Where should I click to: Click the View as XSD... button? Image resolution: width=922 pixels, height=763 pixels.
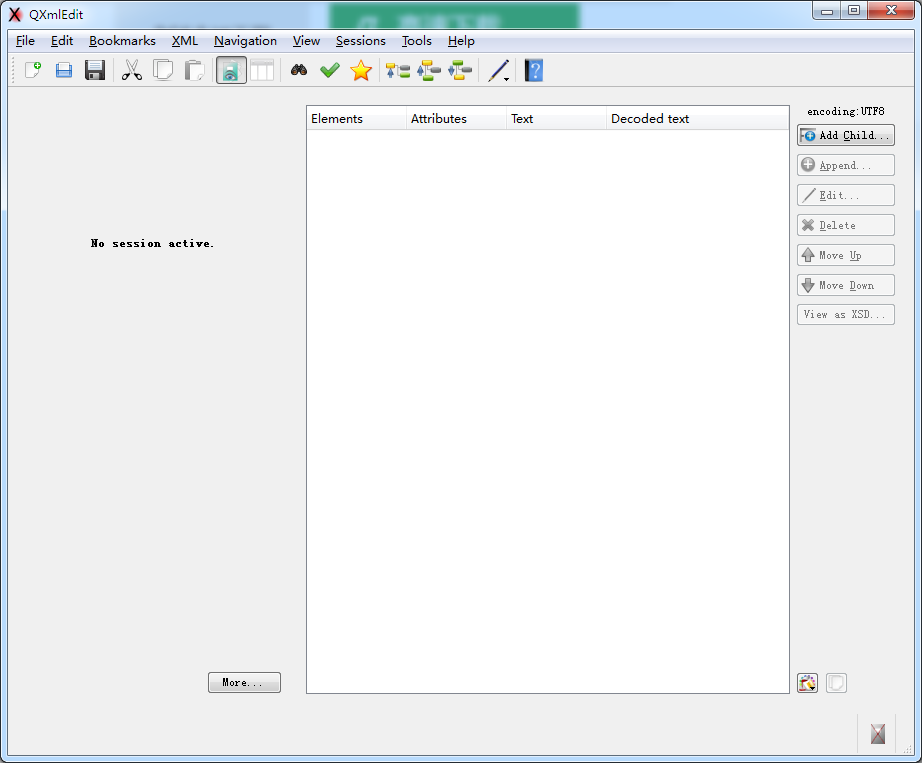pyautogui.click(x=846, y=314)
